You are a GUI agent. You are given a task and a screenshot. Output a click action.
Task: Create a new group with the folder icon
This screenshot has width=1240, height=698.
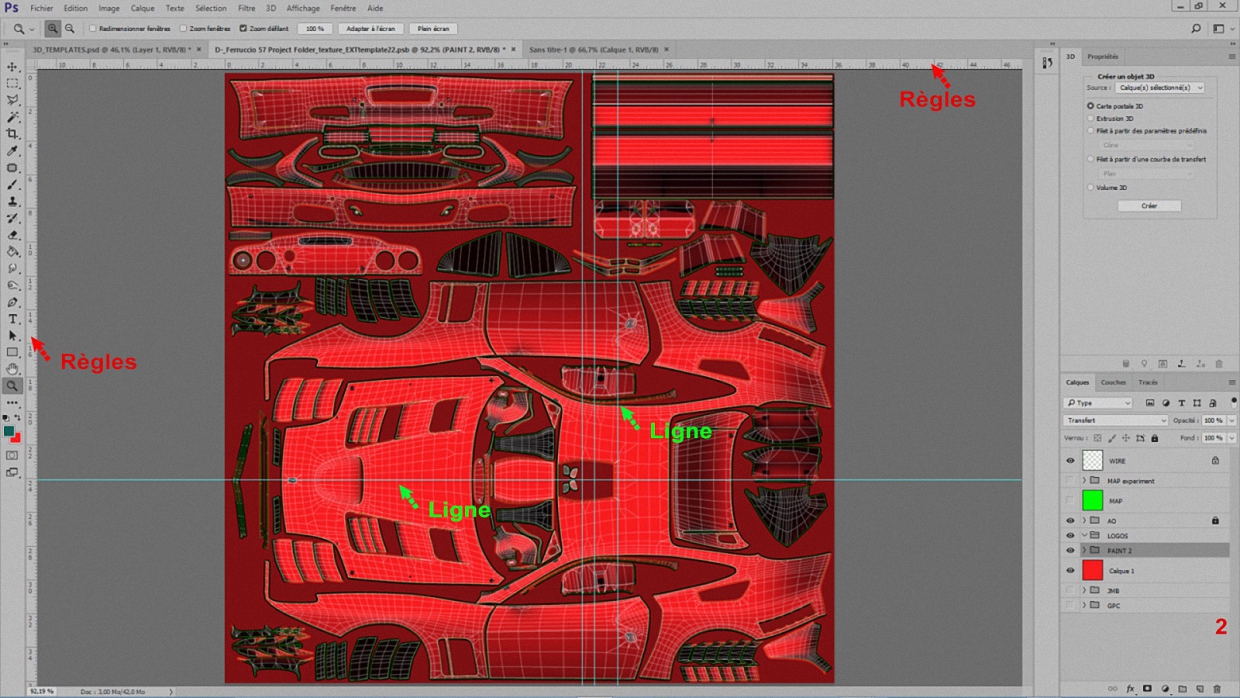click(x=1182, y=689)
